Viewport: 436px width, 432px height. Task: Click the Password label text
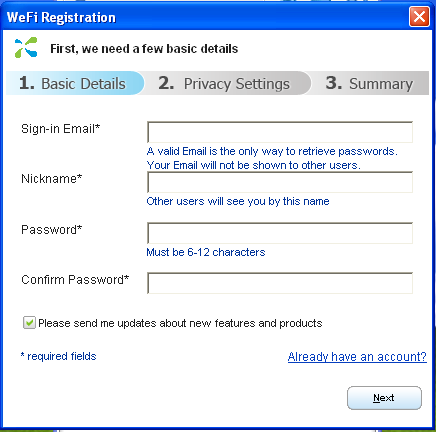(51, 230)
